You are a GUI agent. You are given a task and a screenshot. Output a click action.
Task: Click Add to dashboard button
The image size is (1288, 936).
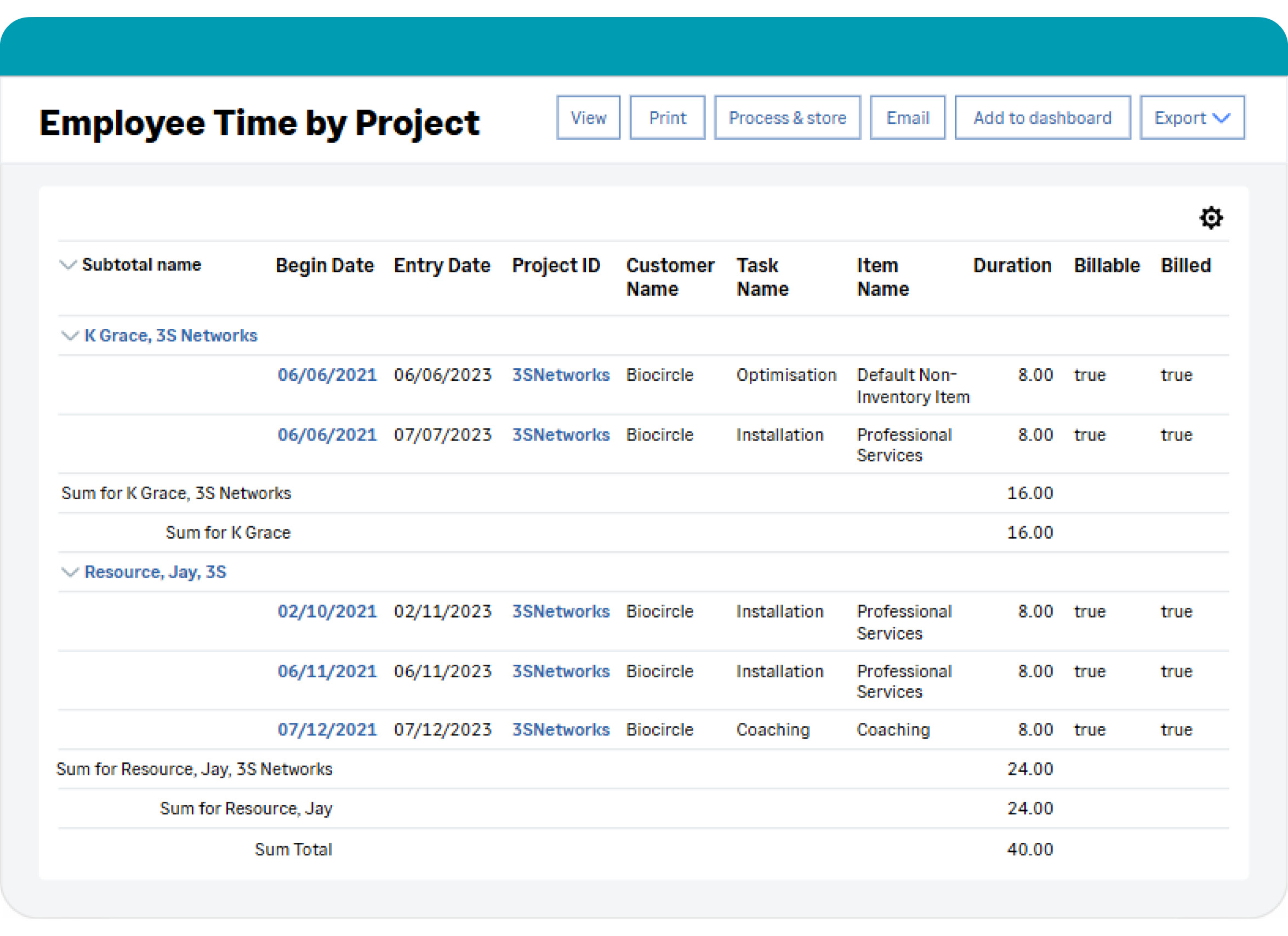(1042, 118)
